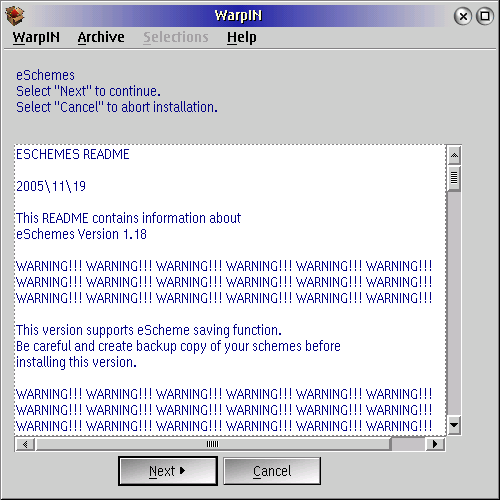The width and height of the screenshot is (500, 500).
Task: Continue installation with the Next button
Action: [x=168, y=471]
